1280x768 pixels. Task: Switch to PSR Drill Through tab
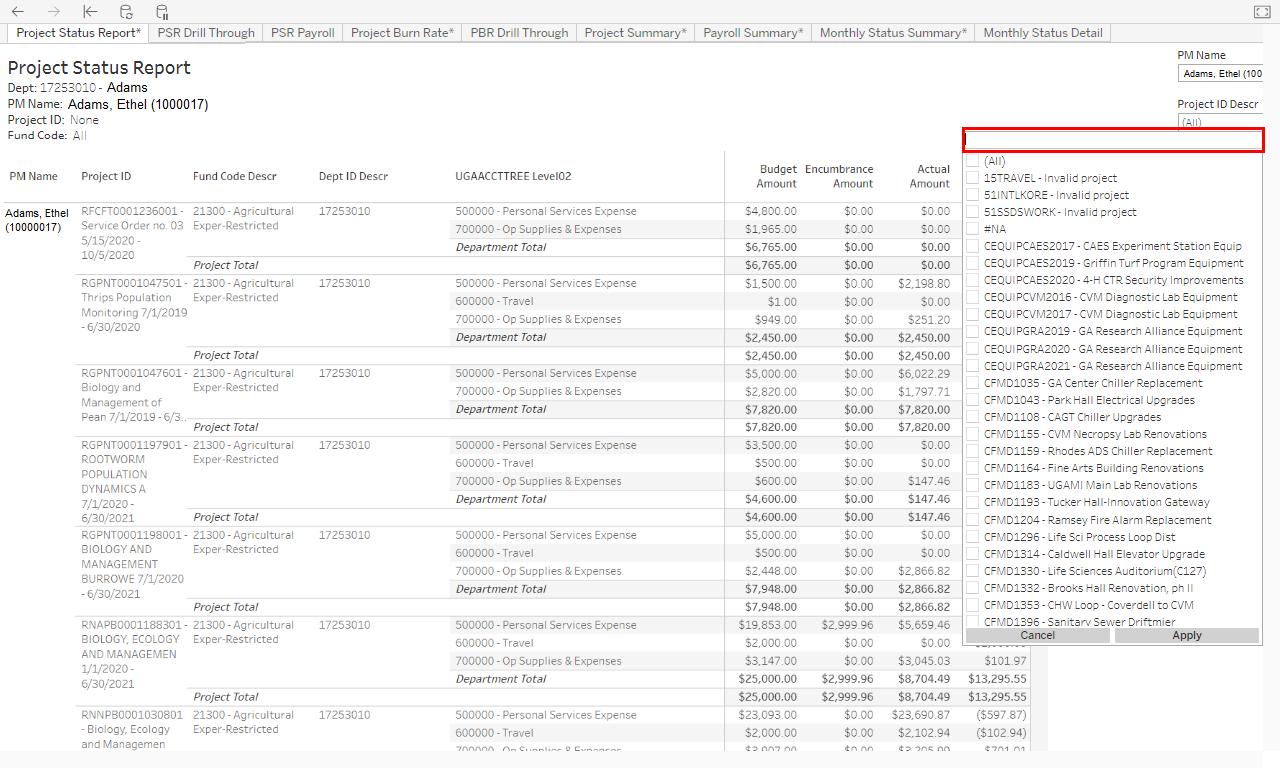coord(206,33)
